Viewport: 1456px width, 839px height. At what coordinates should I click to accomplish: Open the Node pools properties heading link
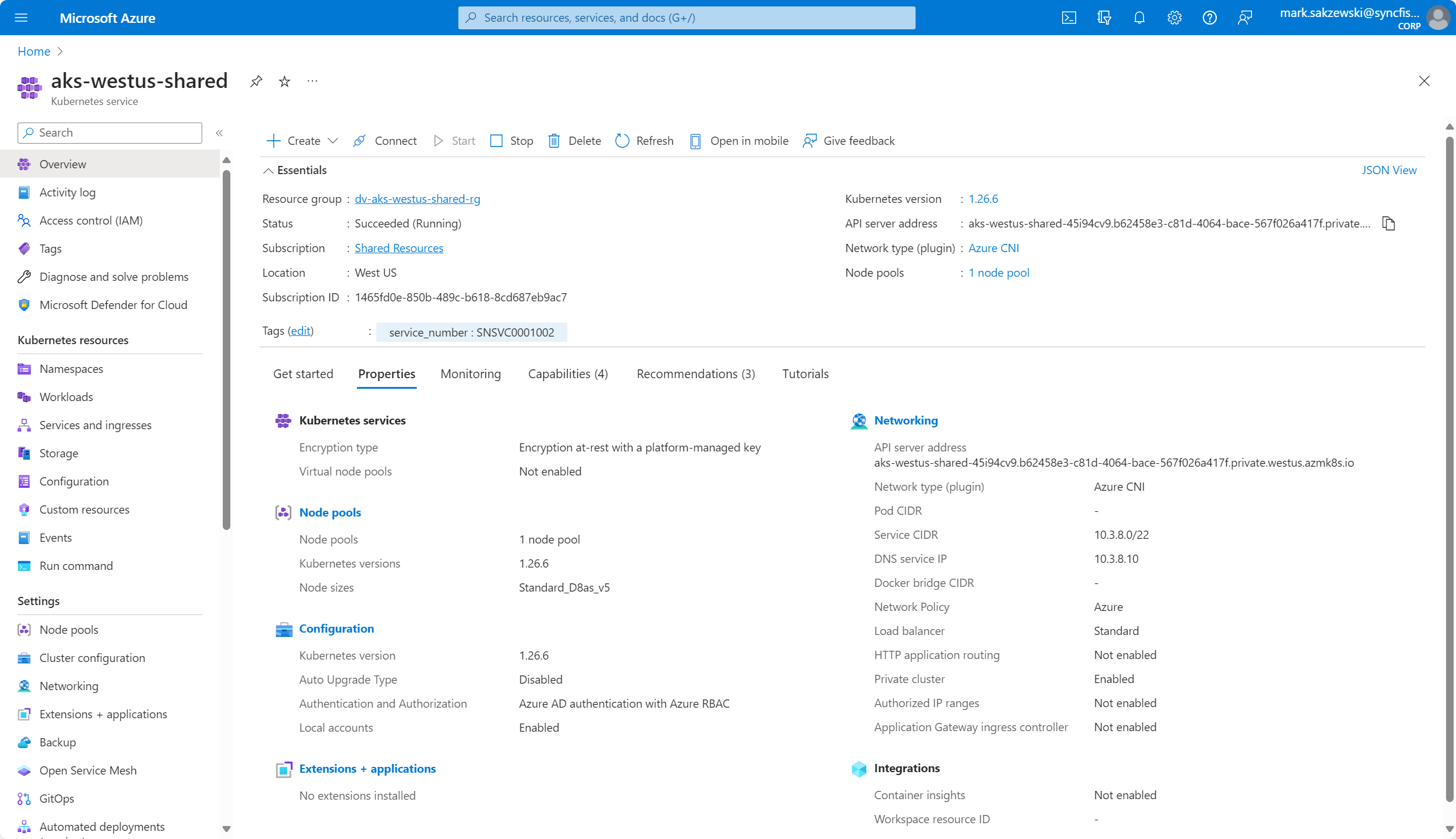pos(330,512)
